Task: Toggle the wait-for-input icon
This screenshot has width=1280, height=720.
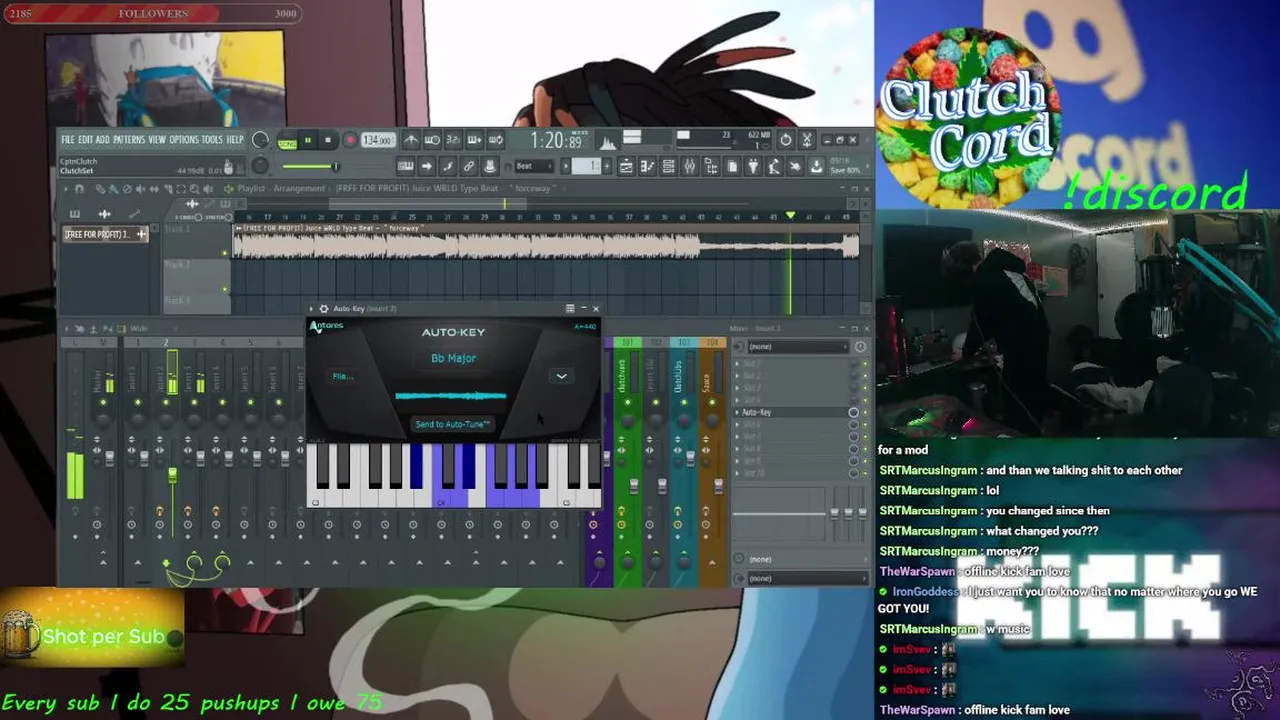Action: click(x=432, y=140)
